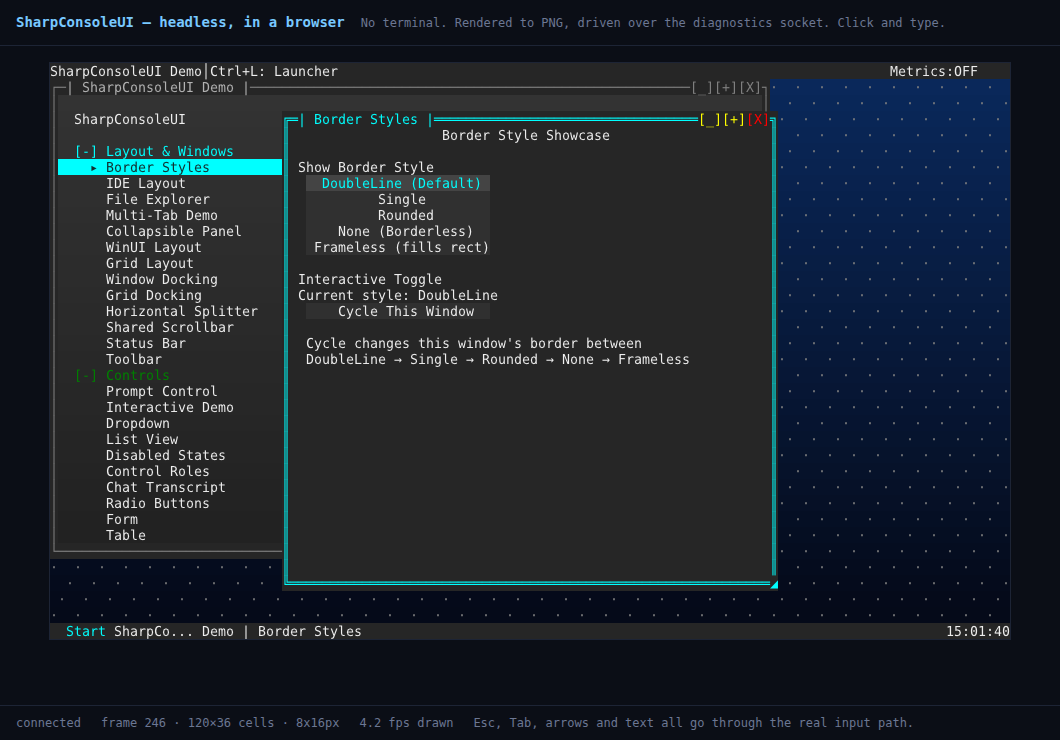Select Chat Transcript entry

pos(166,487)
